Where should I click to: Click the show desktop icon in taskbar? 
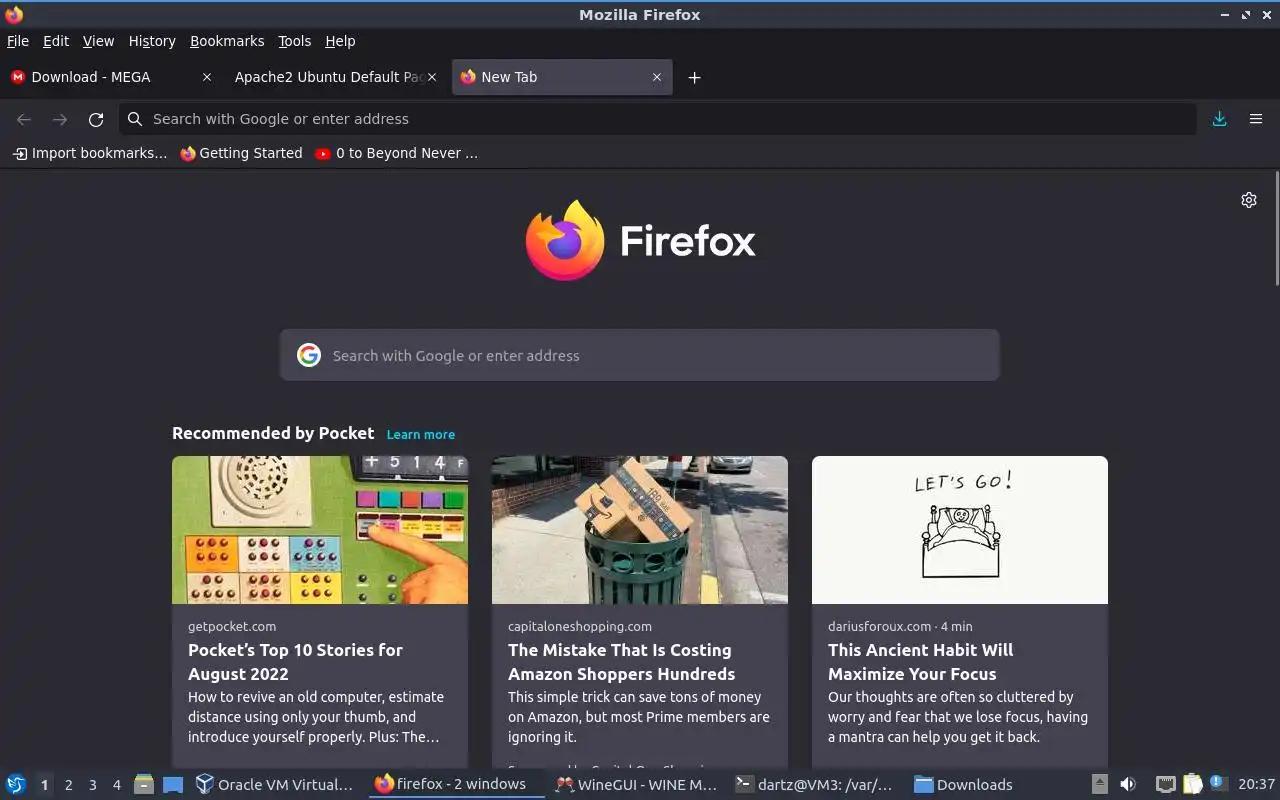173,785
